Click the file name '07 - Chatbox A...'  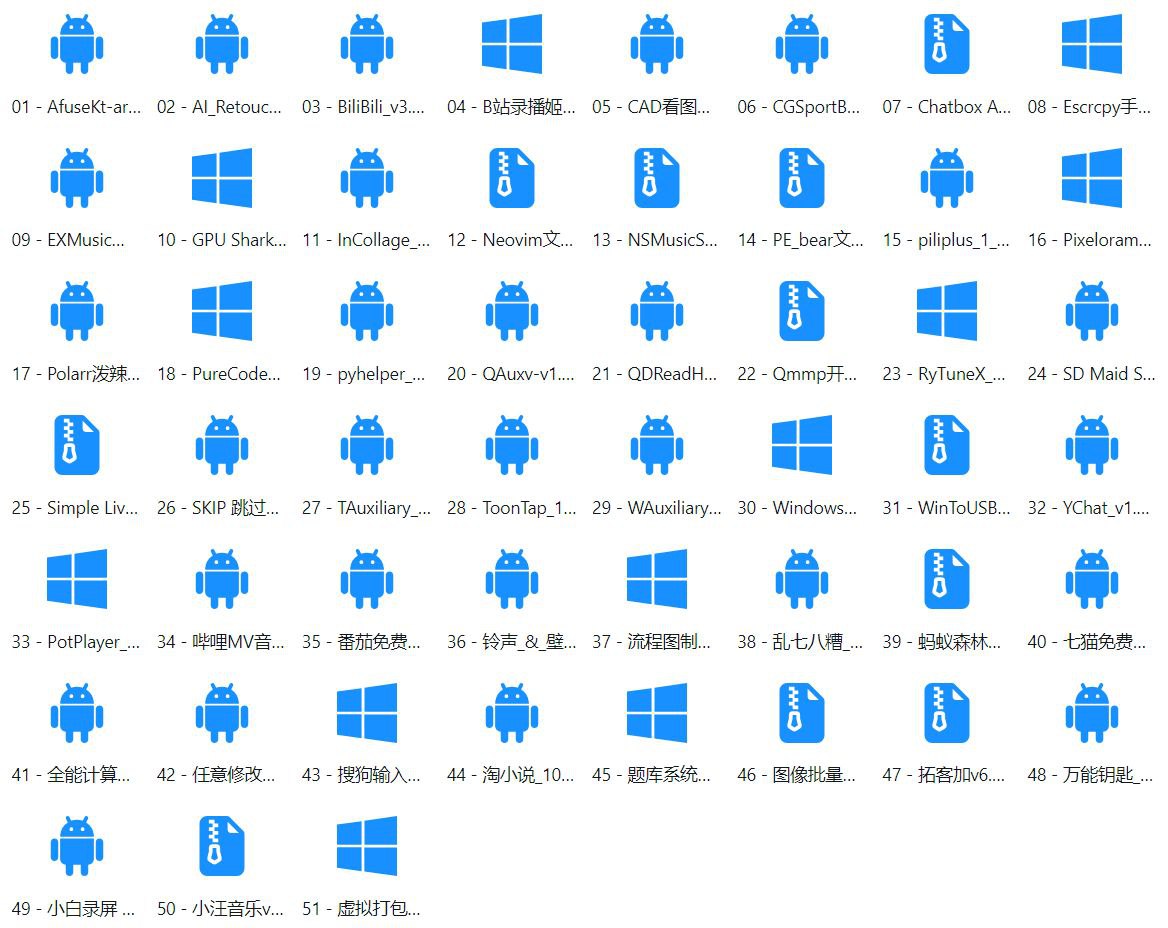pyautogui.click(x=947, y=107)
